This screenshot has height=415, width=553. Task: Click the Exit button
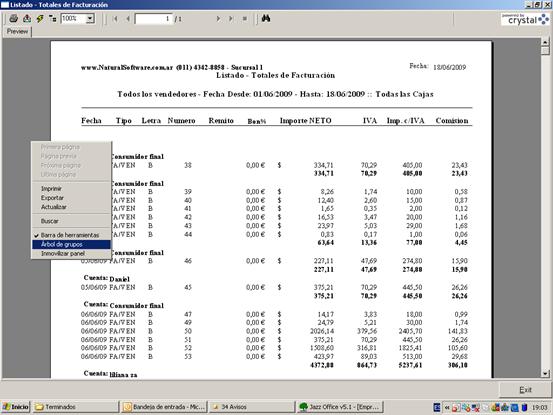[525, 390]
